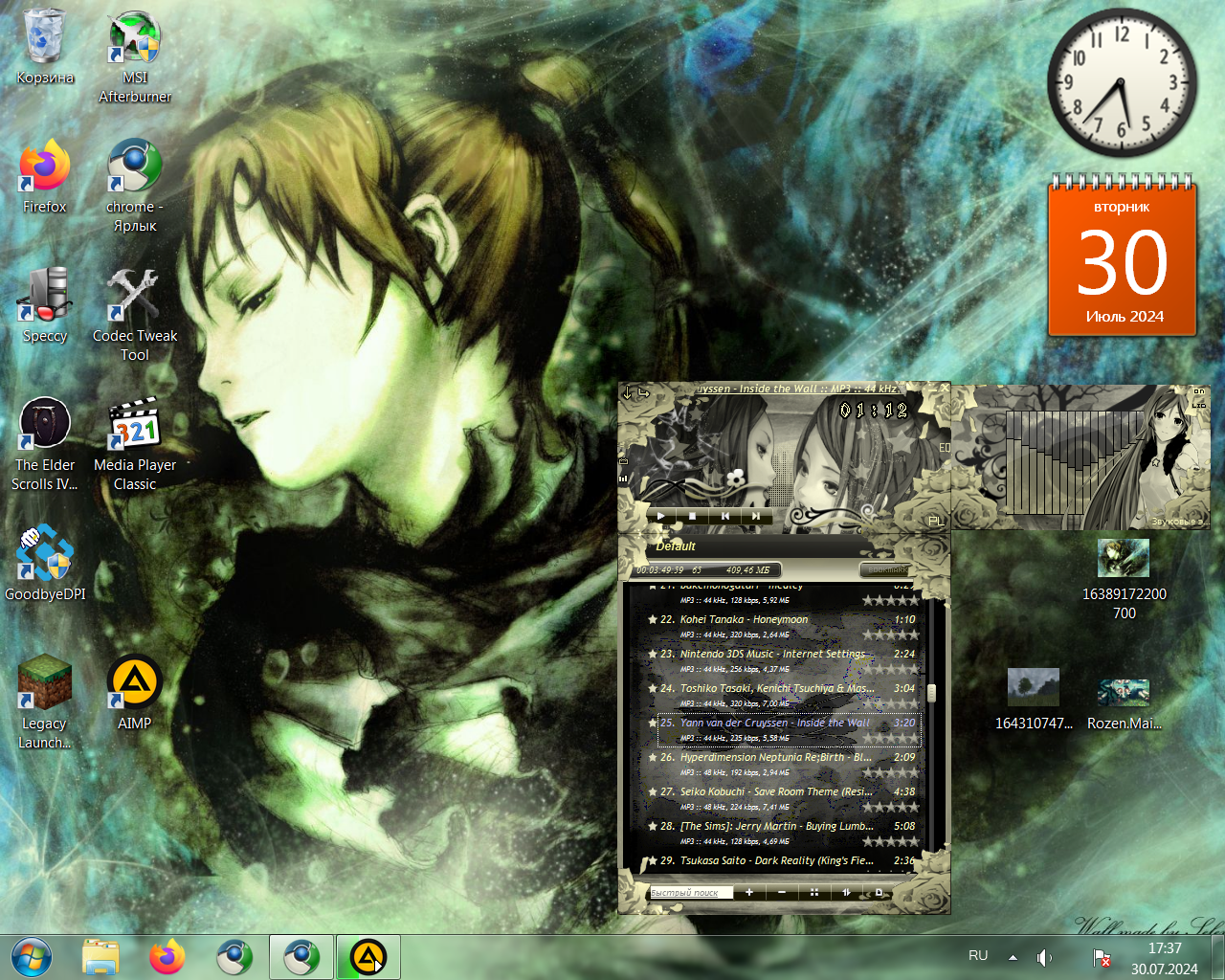Skip to the next track in AIMP

point(756,516)
